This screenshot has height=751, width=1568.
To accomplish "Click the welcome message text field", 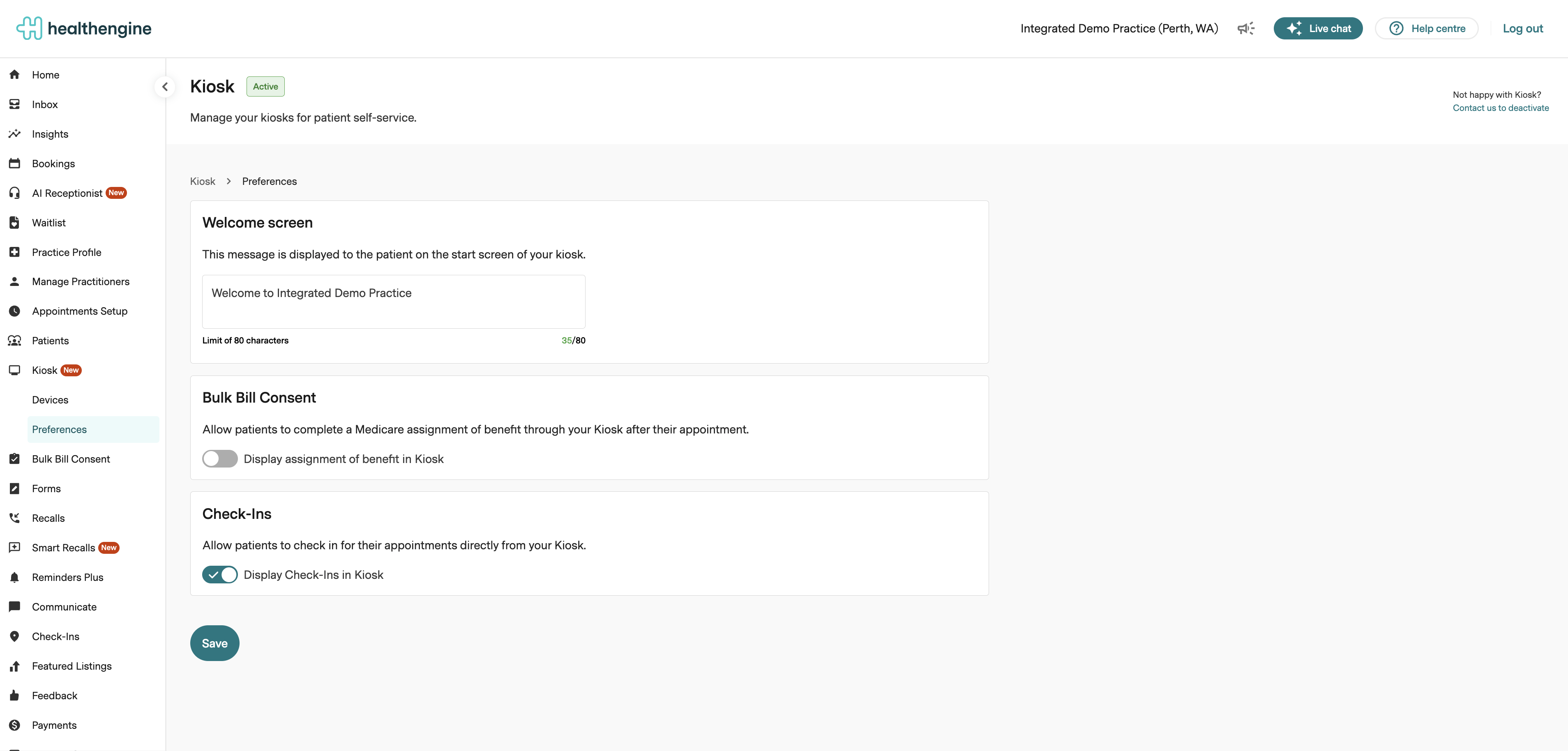I will click(x=393, y=302).
